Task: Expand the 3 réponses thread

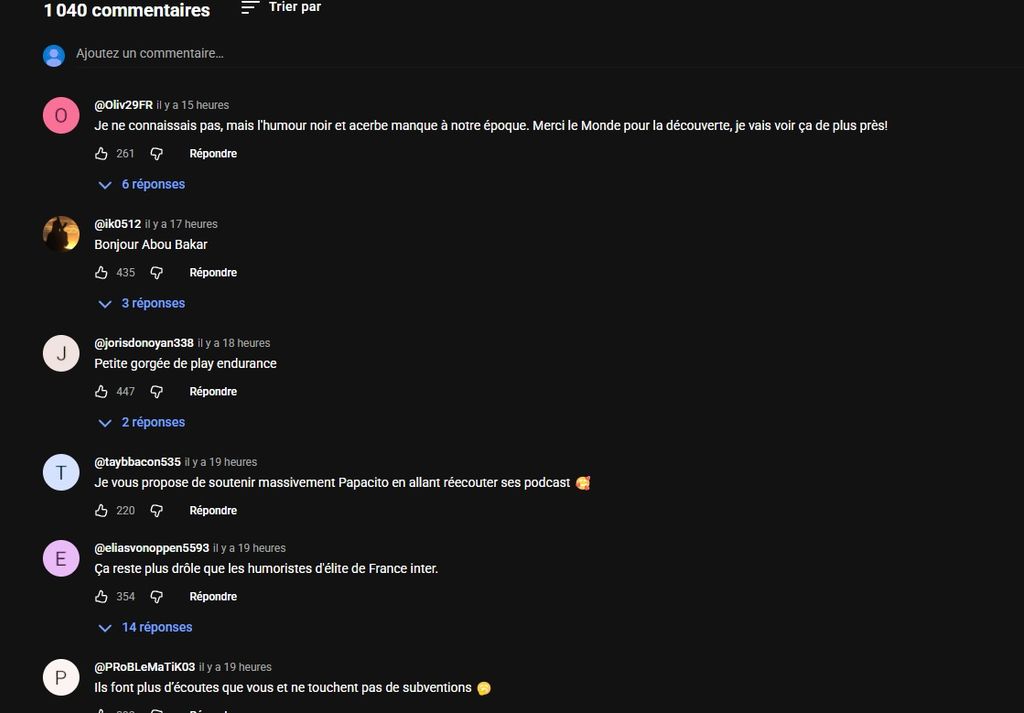Action: point(141,303)
